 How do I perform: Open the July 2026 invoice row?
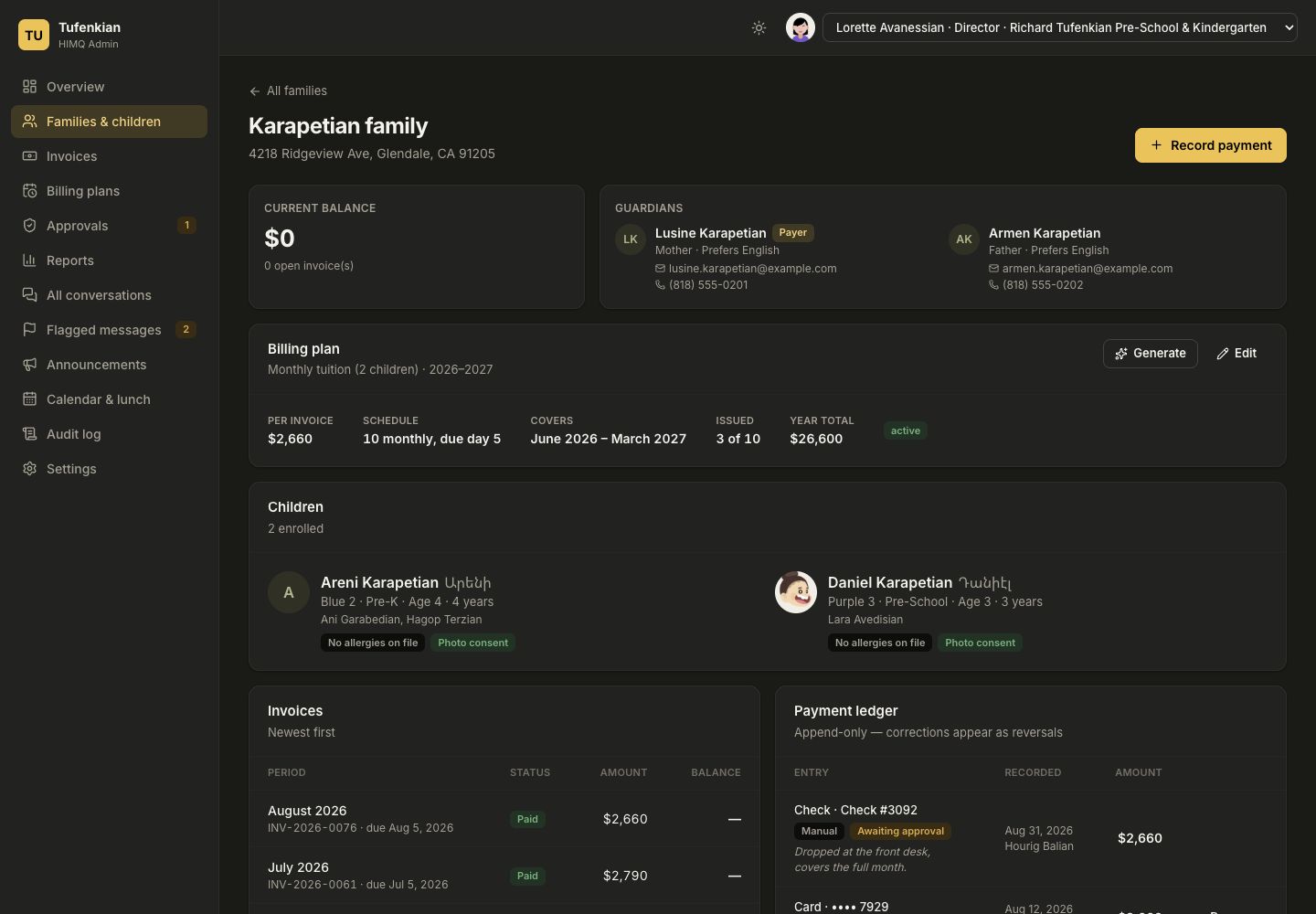(x=504, y=876)
